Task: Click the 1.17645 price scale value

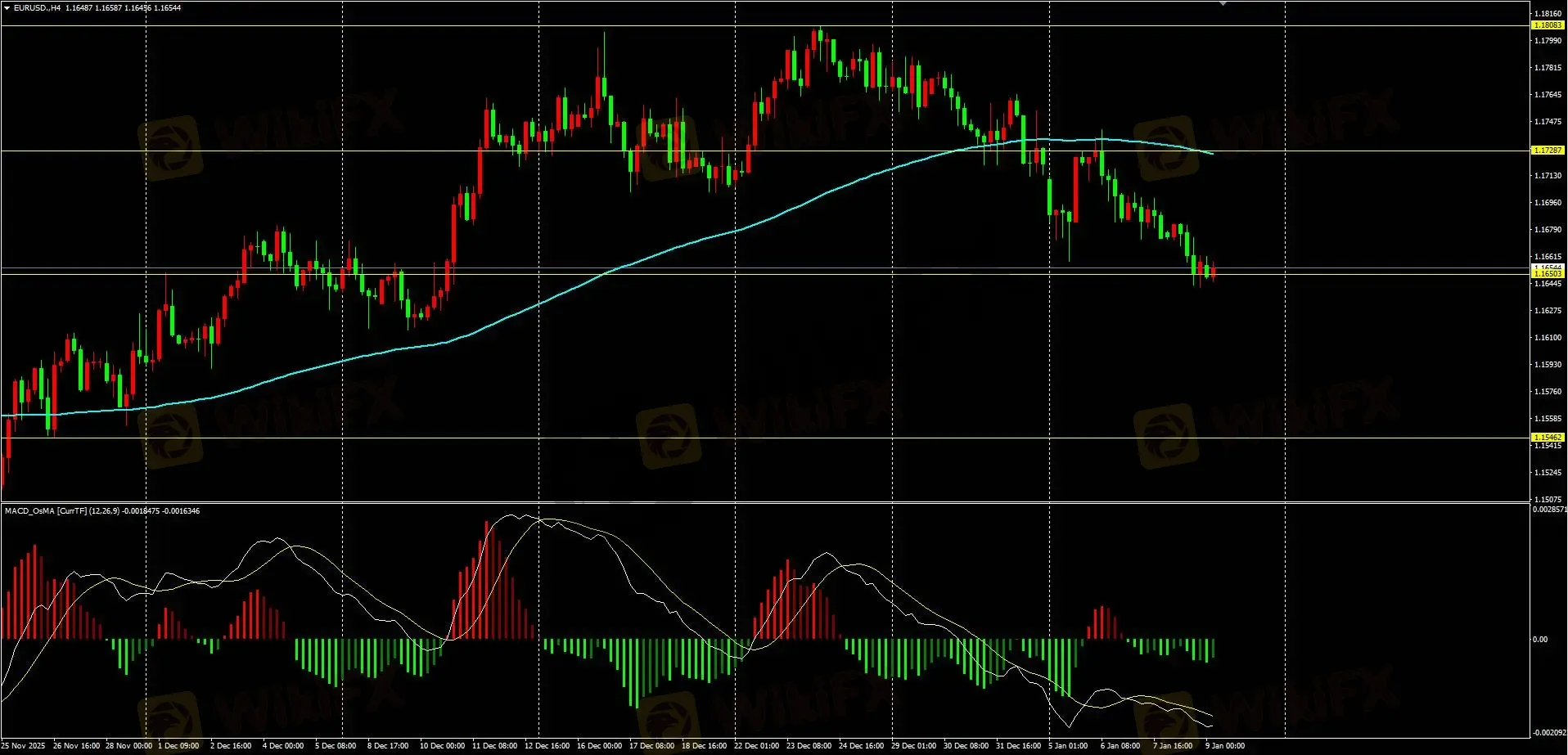Action: click(1548, 95)
